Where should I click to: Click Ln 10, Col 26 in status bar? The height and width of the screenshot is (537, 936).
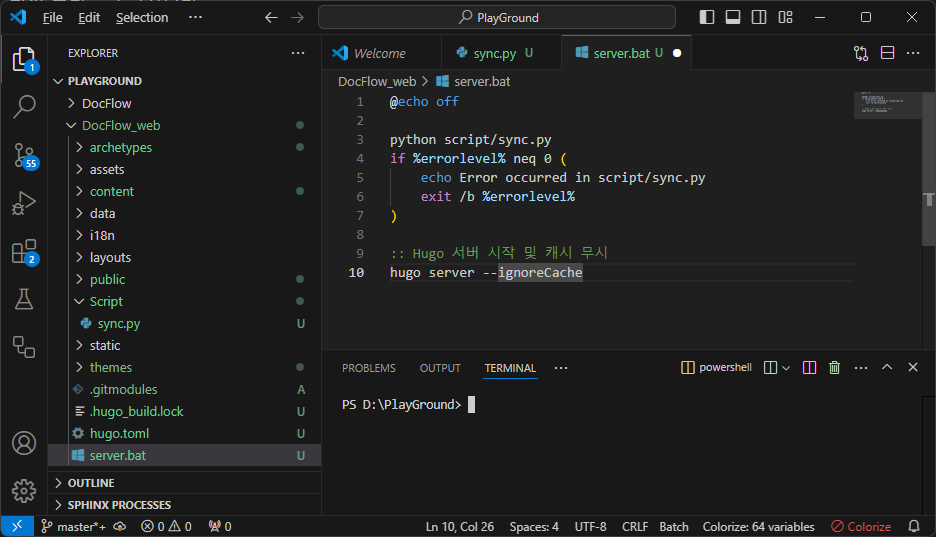460,526
